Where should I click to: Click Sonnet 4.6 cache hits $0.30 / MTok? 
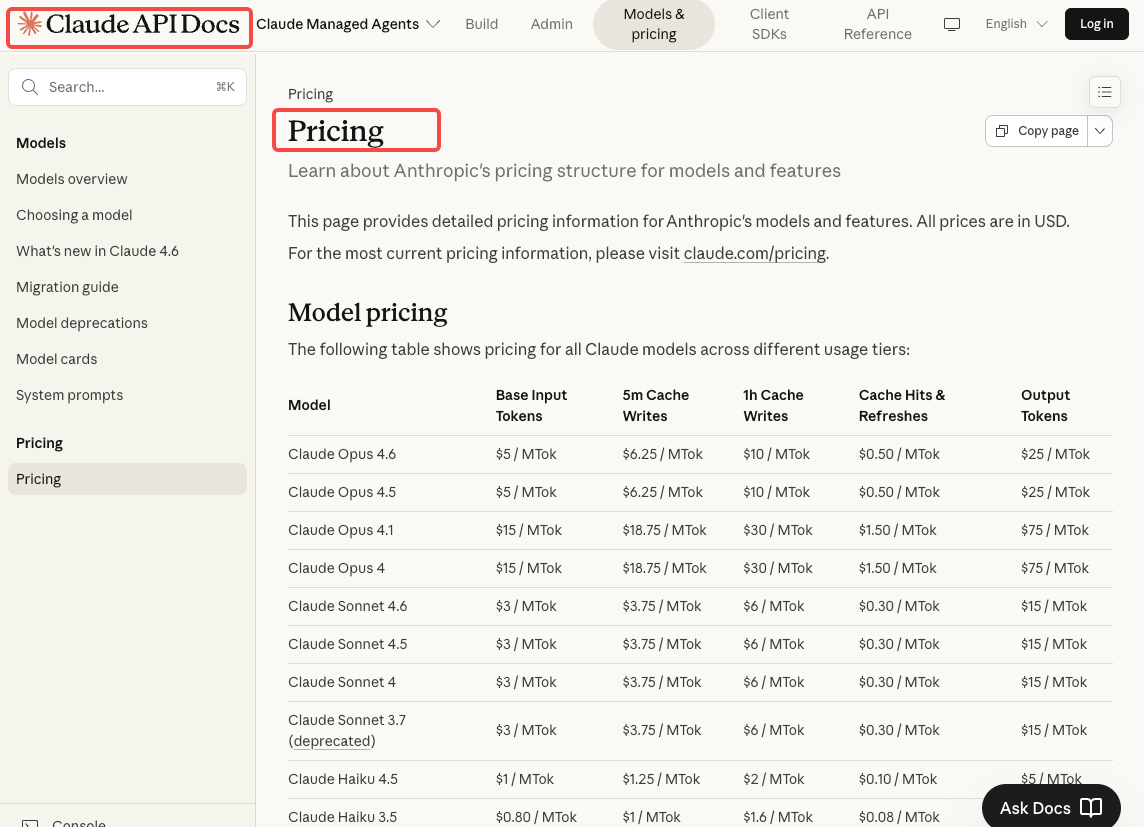[899, 606]
